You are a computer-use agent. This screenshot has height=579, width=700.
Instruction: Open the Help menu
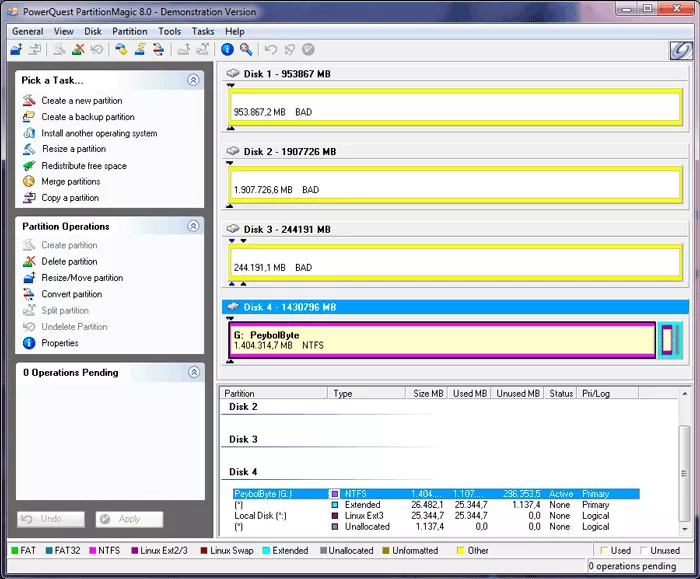(x=234, y=31)
